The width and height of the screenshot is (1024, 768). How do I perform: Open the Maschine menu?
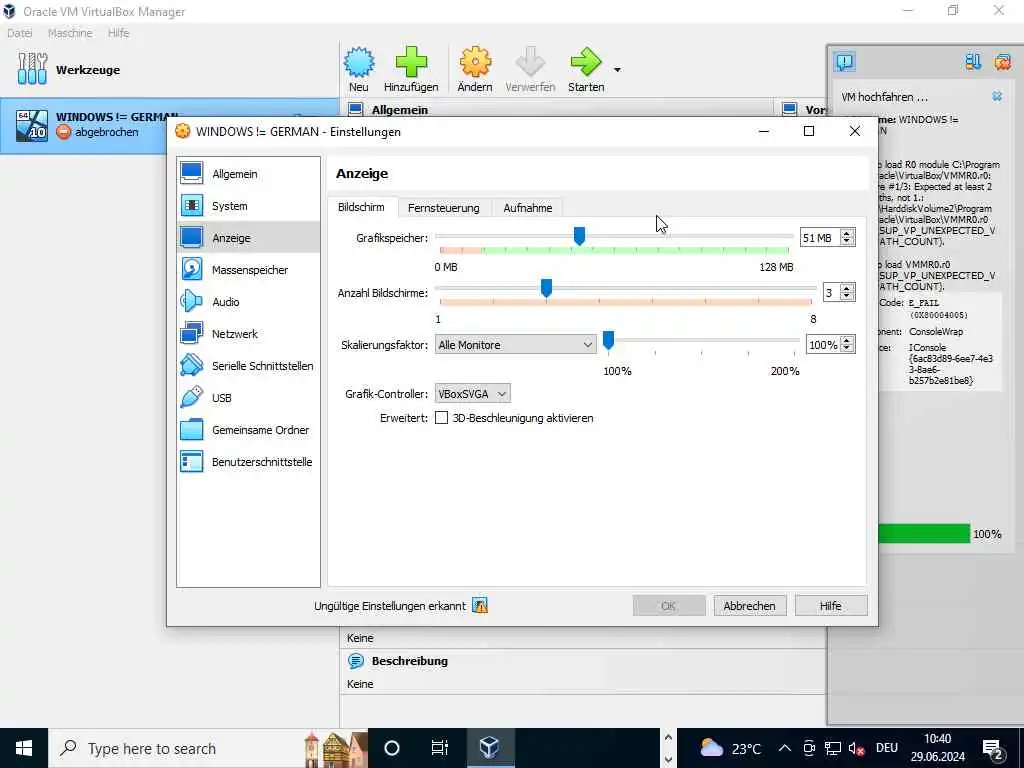70,33
